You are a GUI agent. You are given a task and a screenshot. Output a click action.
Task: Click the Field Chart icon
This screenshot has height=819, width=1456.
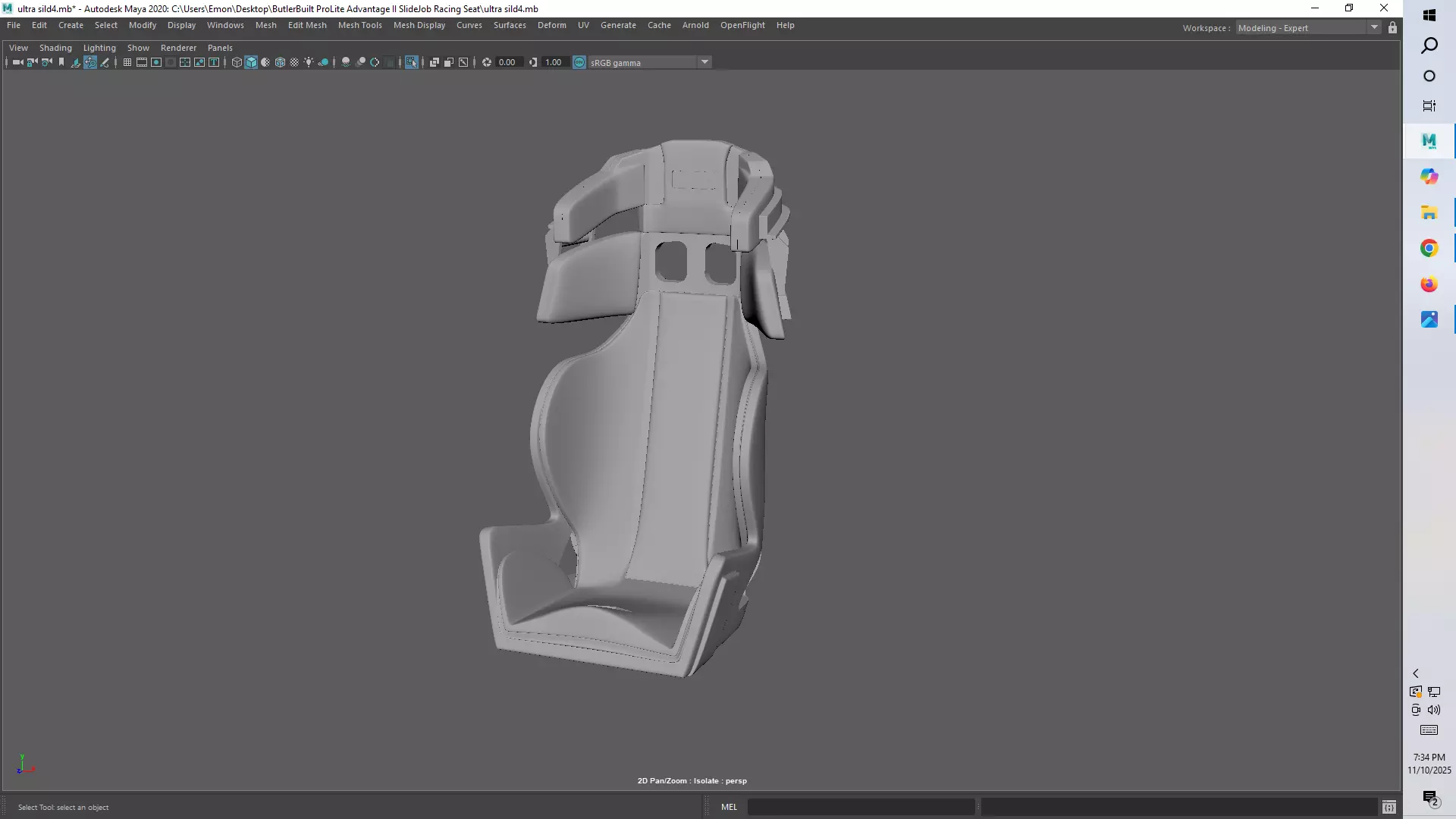click(185, 62)
